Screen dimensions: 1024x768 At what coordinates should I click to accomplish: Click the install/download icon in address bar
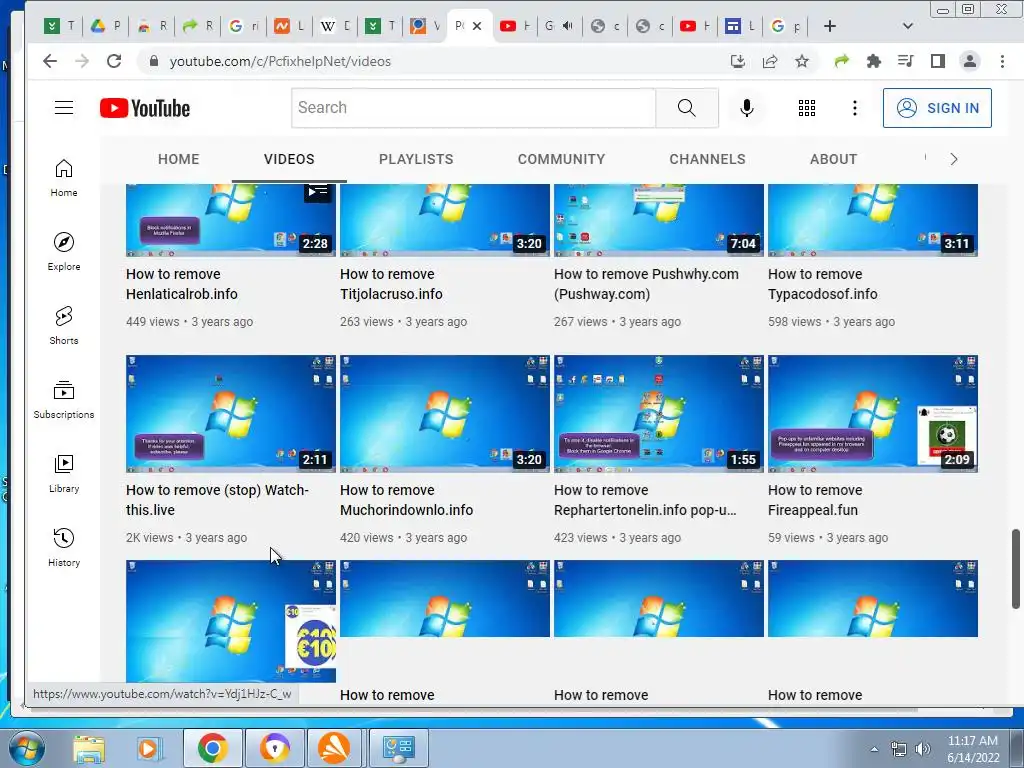(738, 61)
